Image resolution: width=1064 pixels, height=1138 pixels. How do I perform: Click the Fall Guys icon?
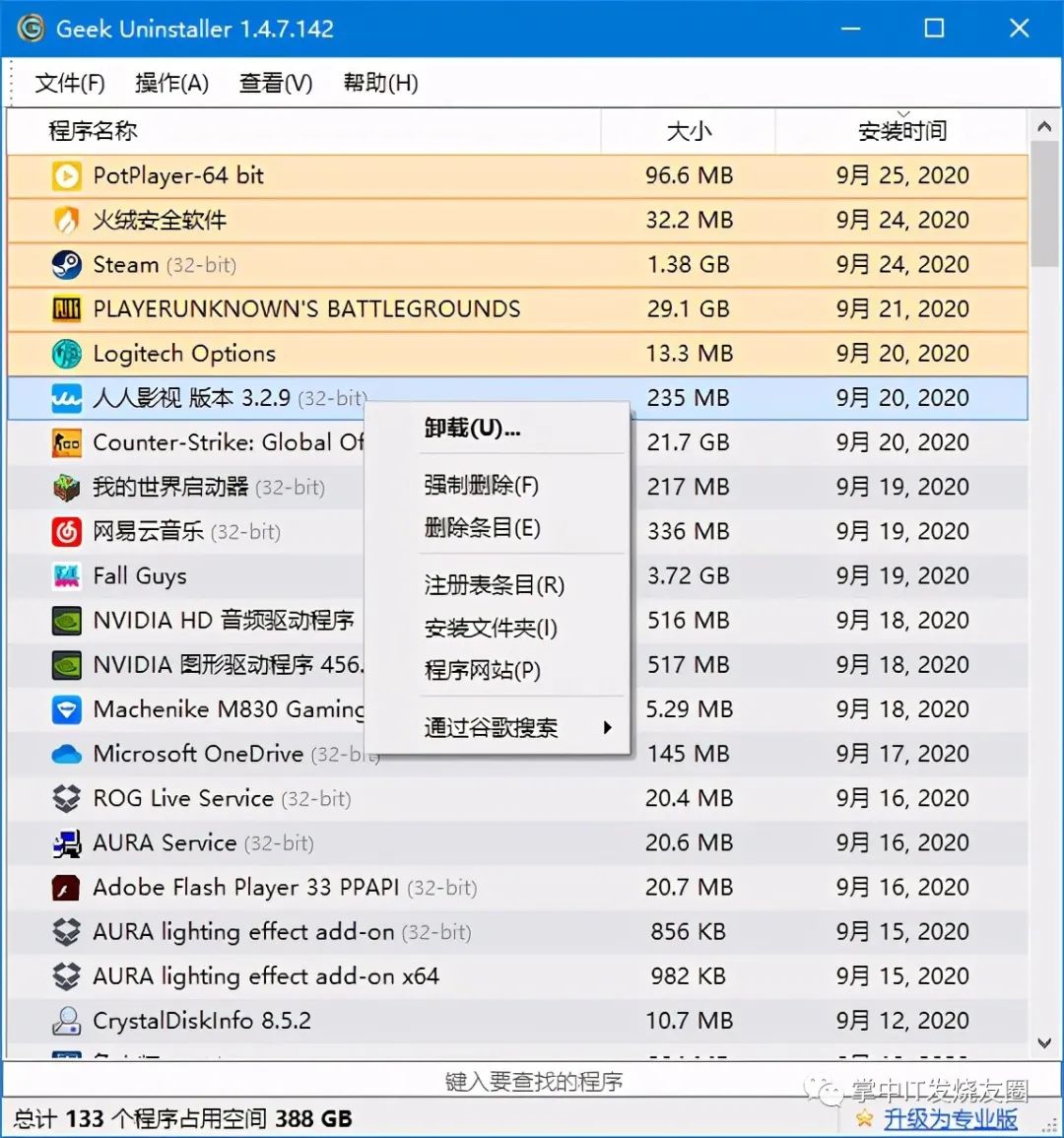coord(66,576)
